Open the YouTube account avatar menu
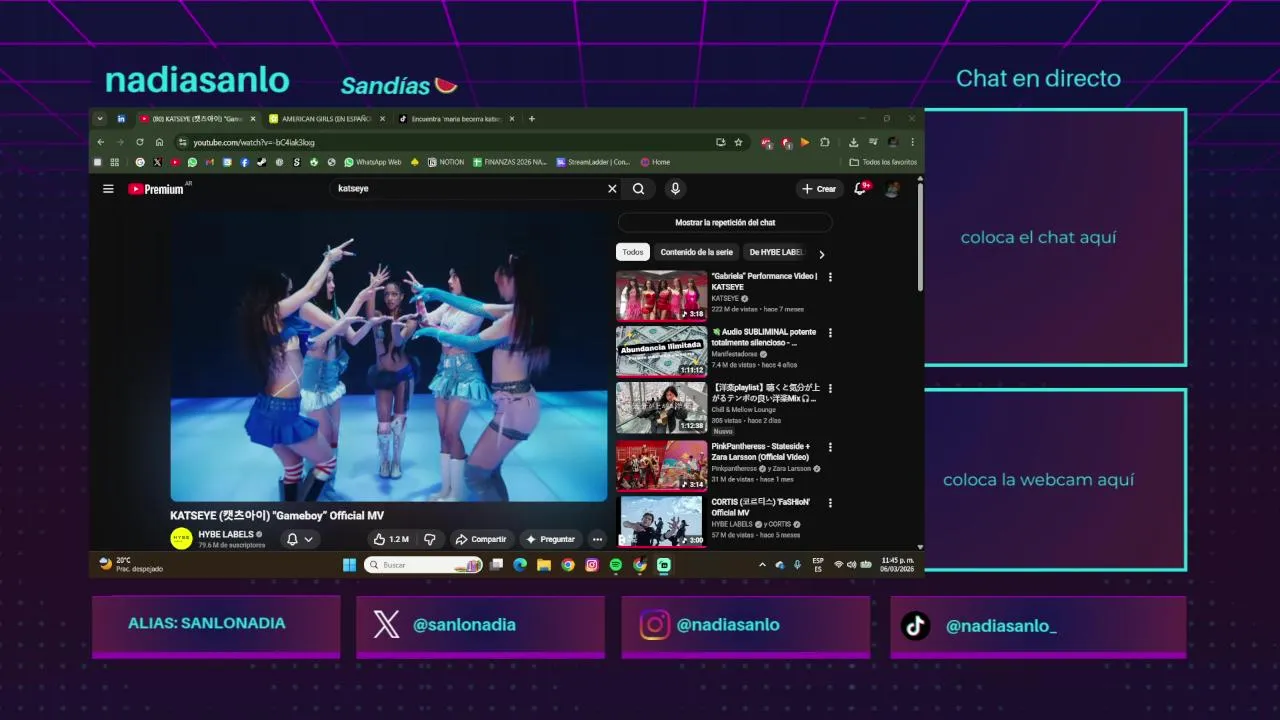This screenshot has height=720, width=1280. click(x=892, y=189)
